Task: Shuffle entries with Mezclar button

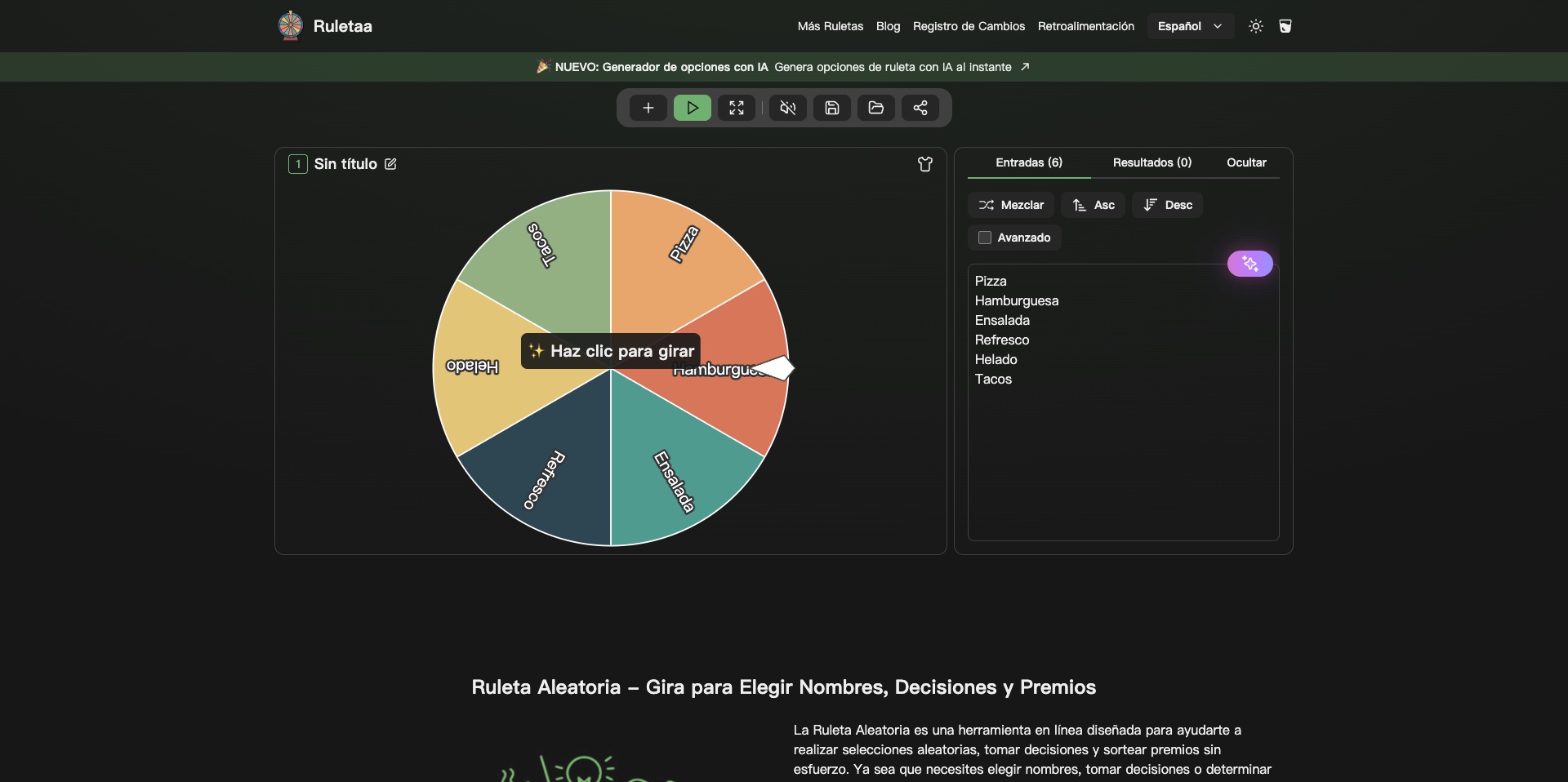Action: (x=1011, y=205)
